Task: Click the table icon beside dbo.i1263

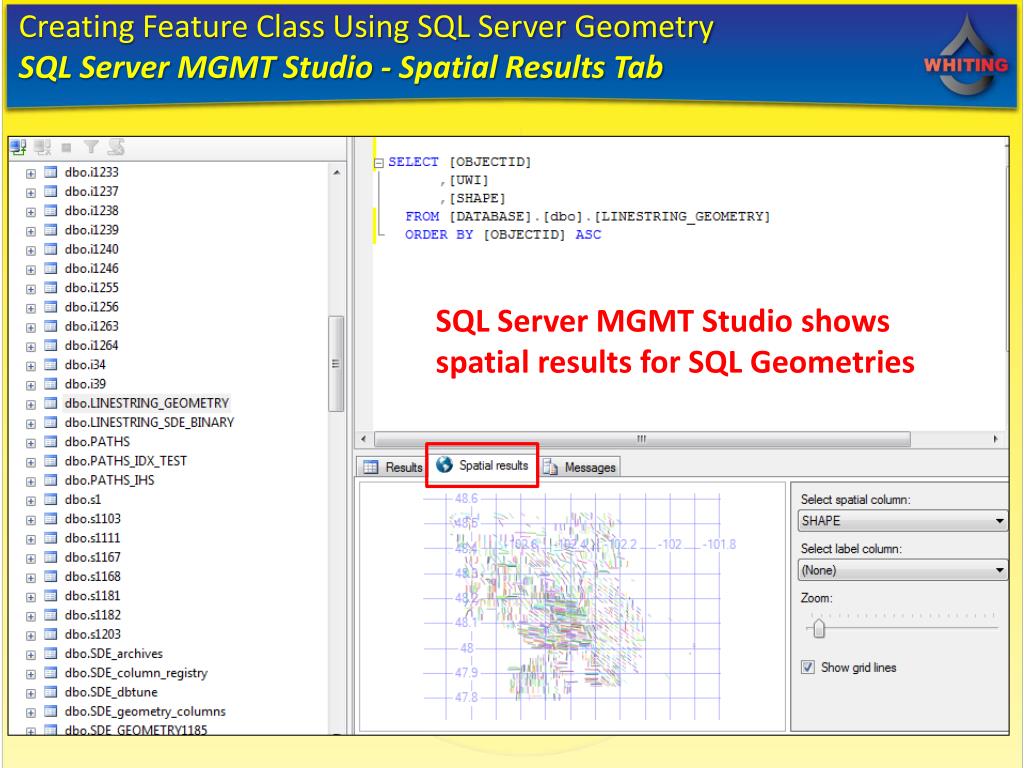Action: [x=50, y=327]
